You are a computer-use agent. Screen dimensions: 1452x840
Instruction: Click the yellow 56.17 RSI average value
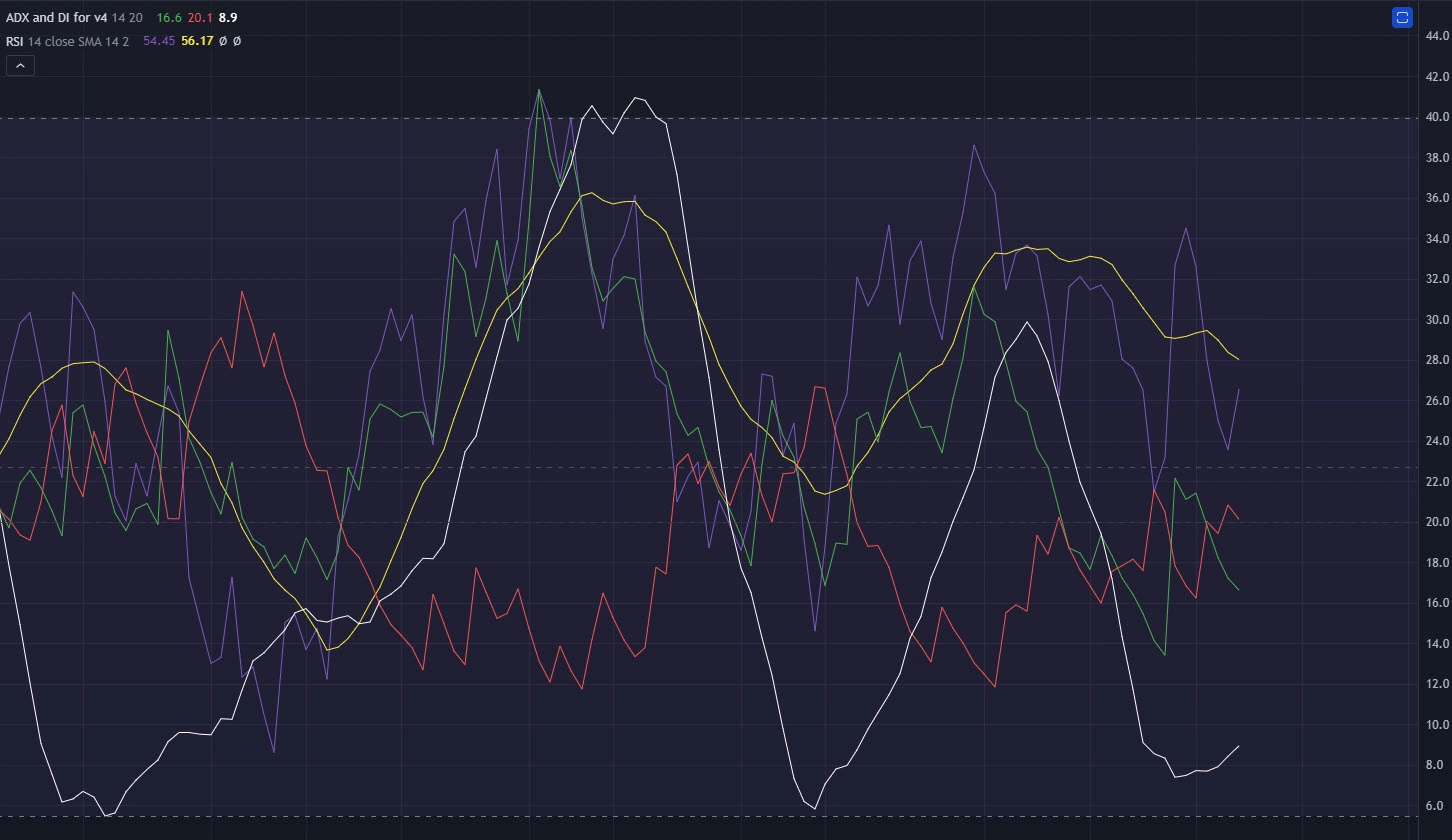(x=197, y=41)
